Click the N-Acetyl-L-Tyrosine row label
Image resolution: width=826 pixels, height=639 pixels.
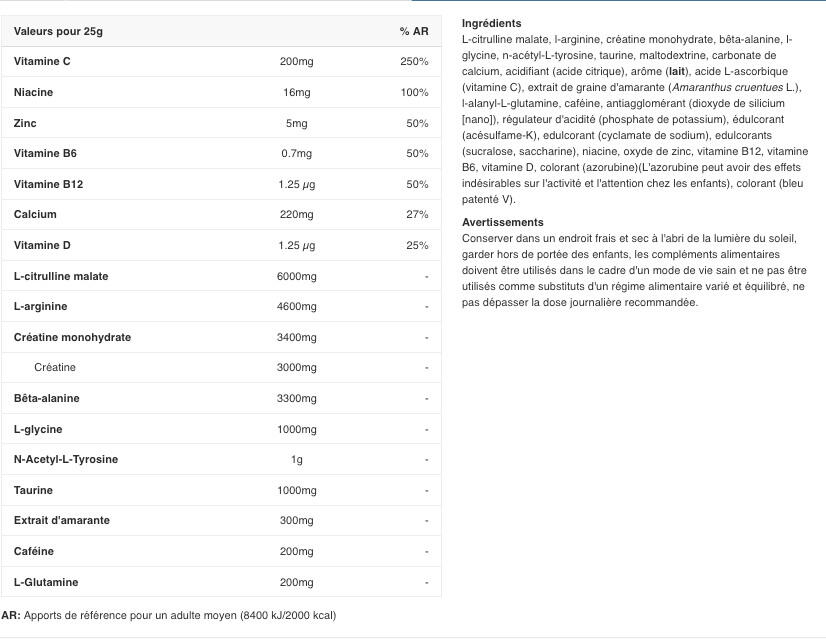66,459
